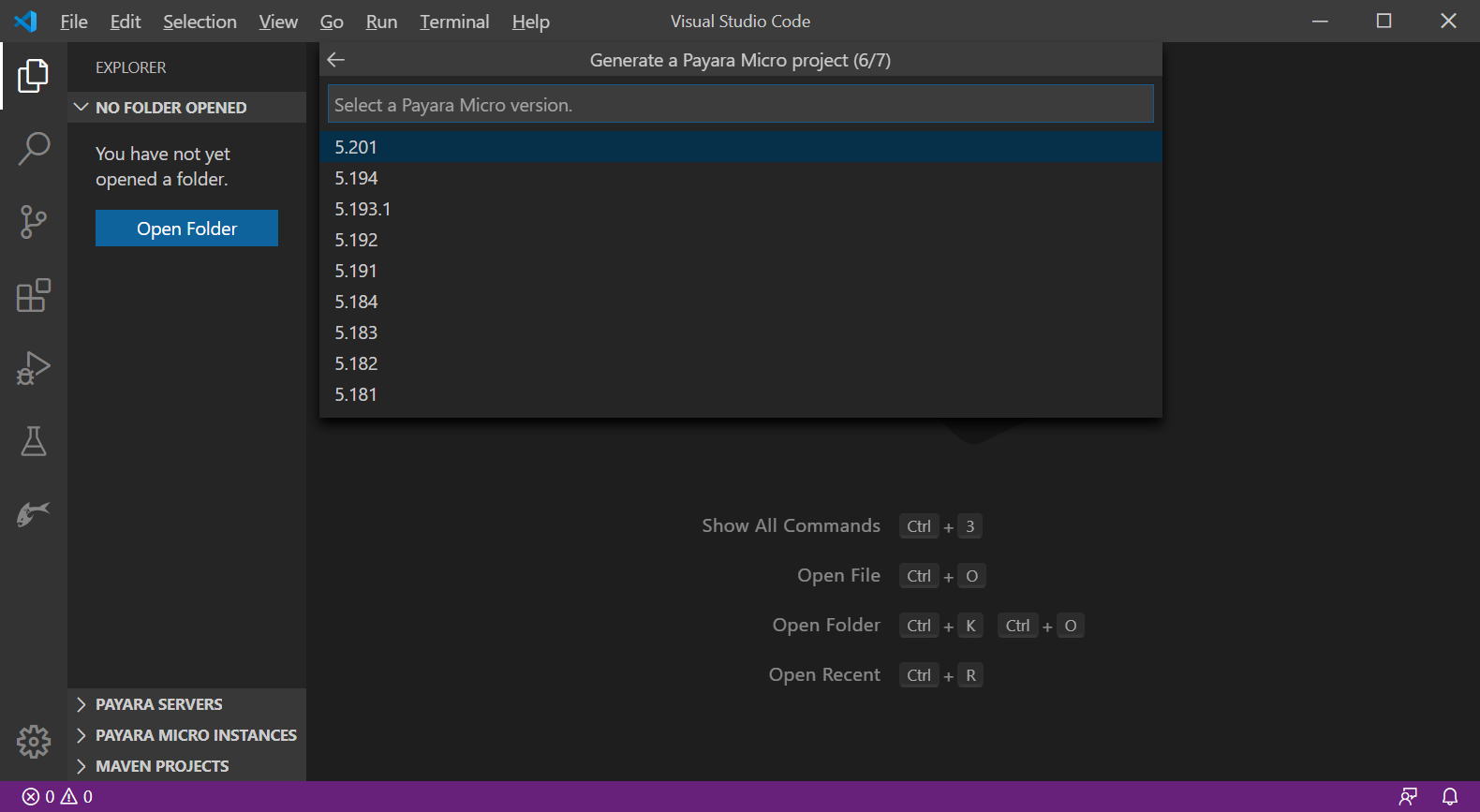Select Payara Micro version 5.181
Viewport: 1480px width, 812px height.
[740, 394]
